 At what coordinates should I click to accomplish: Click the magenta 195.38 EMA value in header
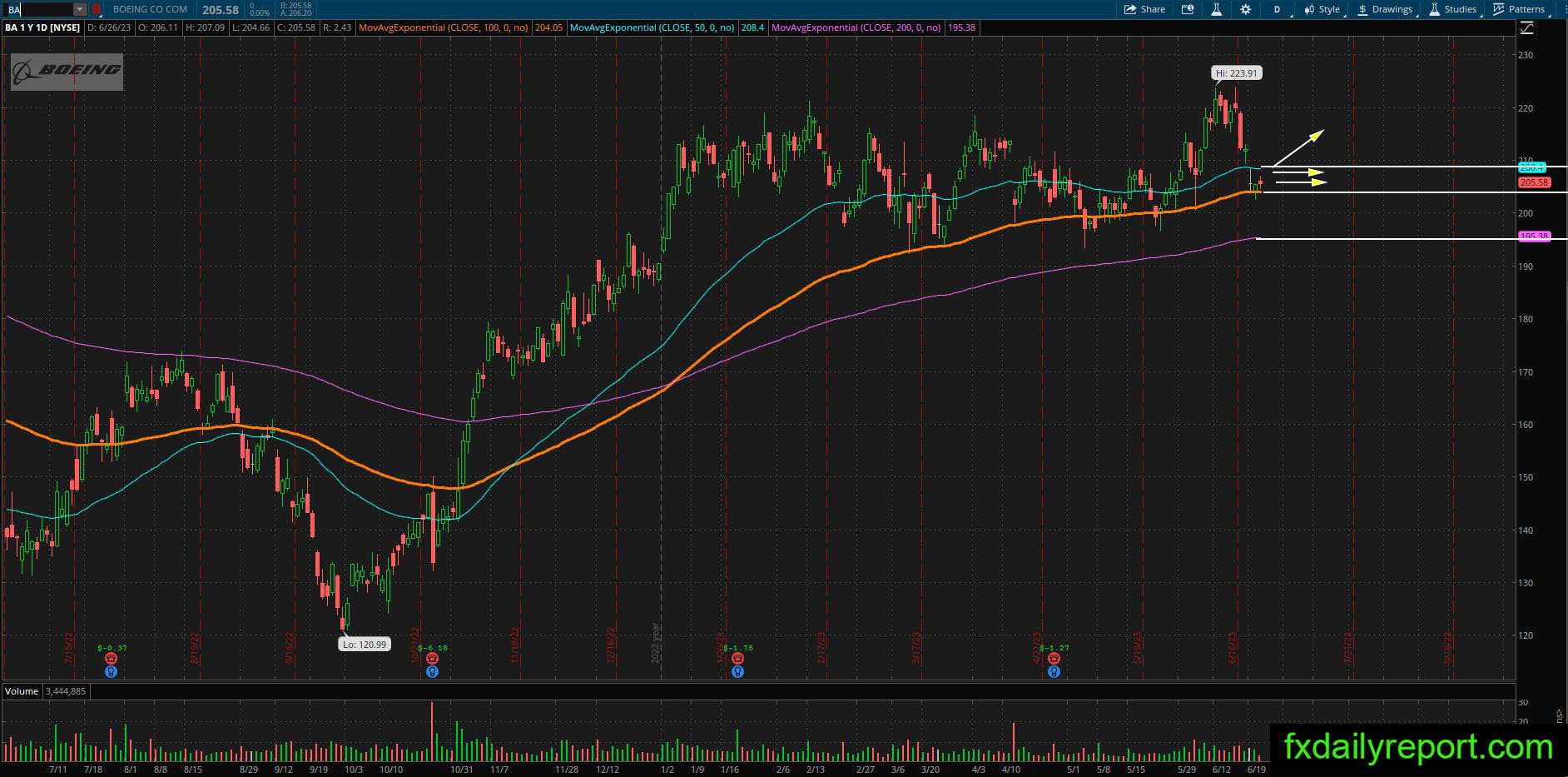pos(962,27)
